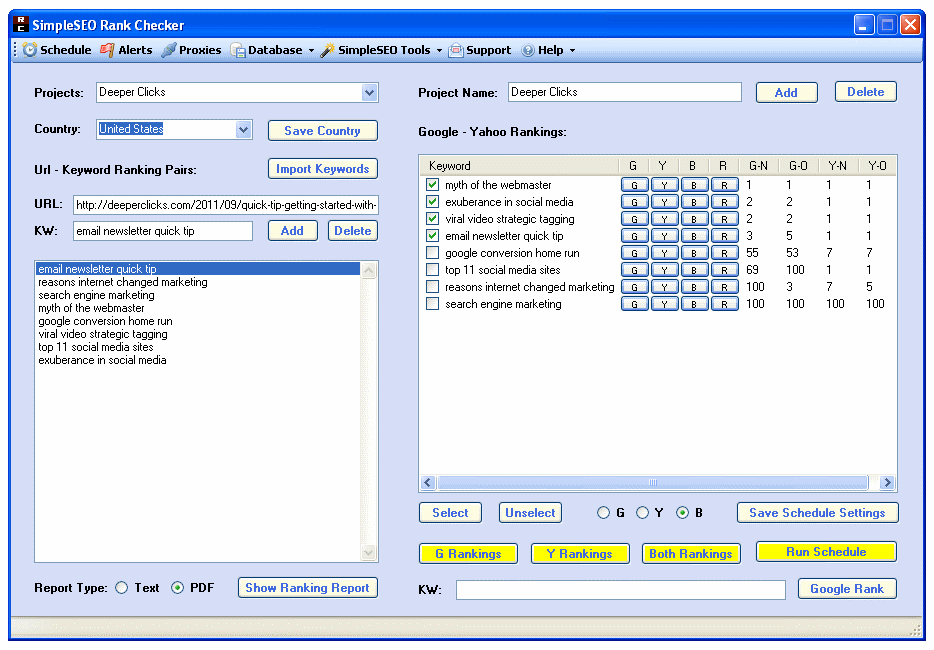
Task: Click Save Schedule Settings button
Action: click(x=817, y=512)
